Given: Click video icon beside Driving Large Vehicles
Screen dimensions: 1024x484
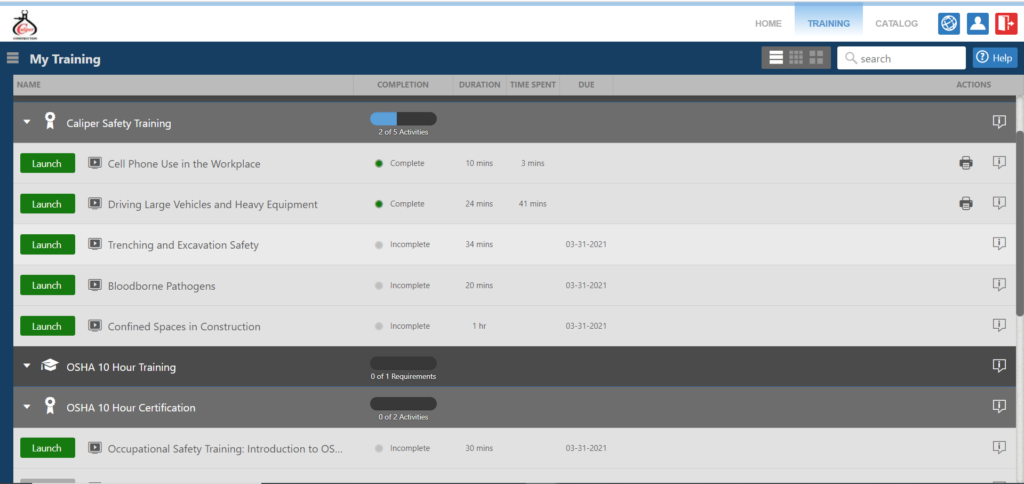Looking at the screenshot, I should click(x=95, y=204).
